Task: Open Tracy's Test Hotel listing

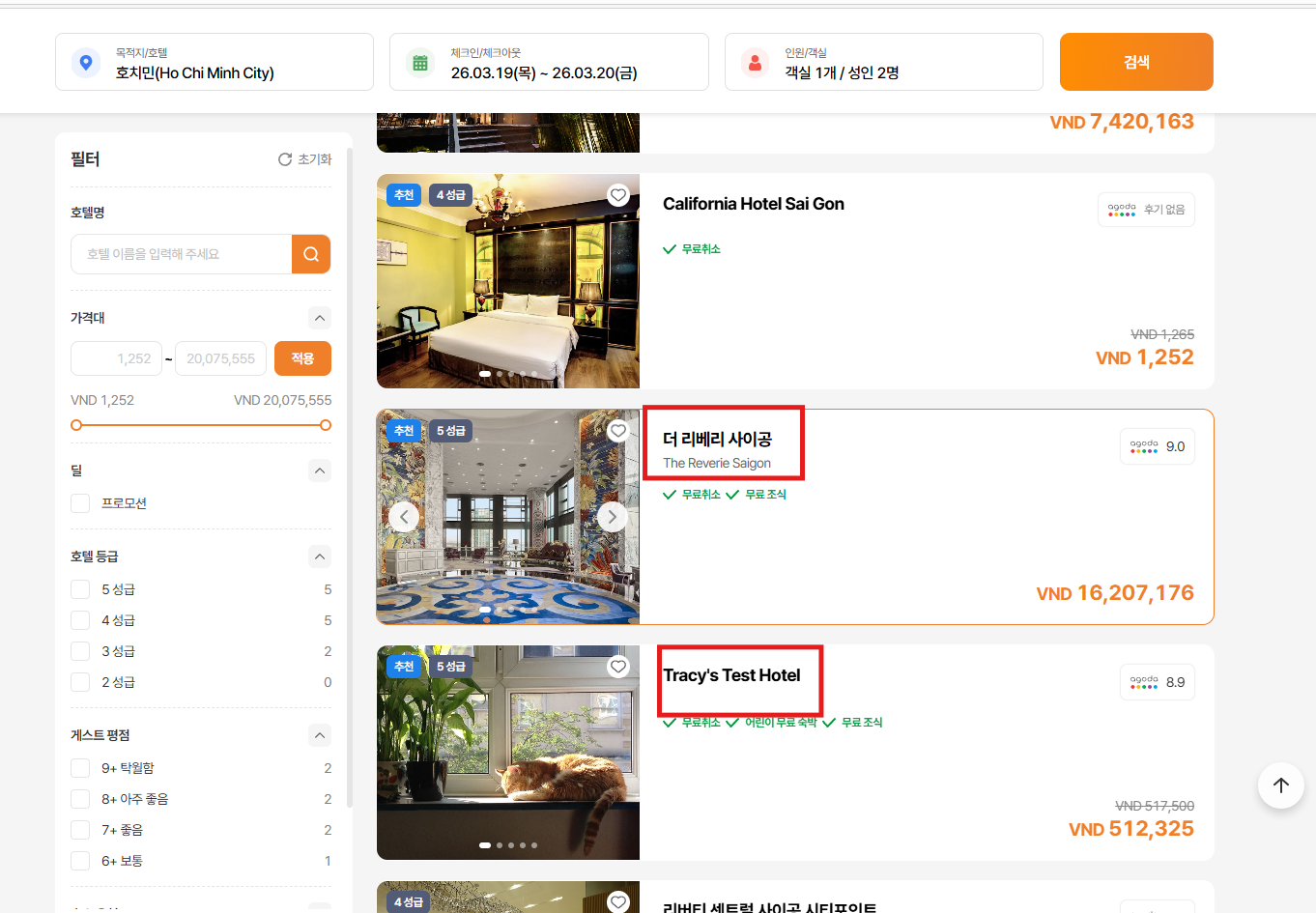Action: [x=731, y=675]
